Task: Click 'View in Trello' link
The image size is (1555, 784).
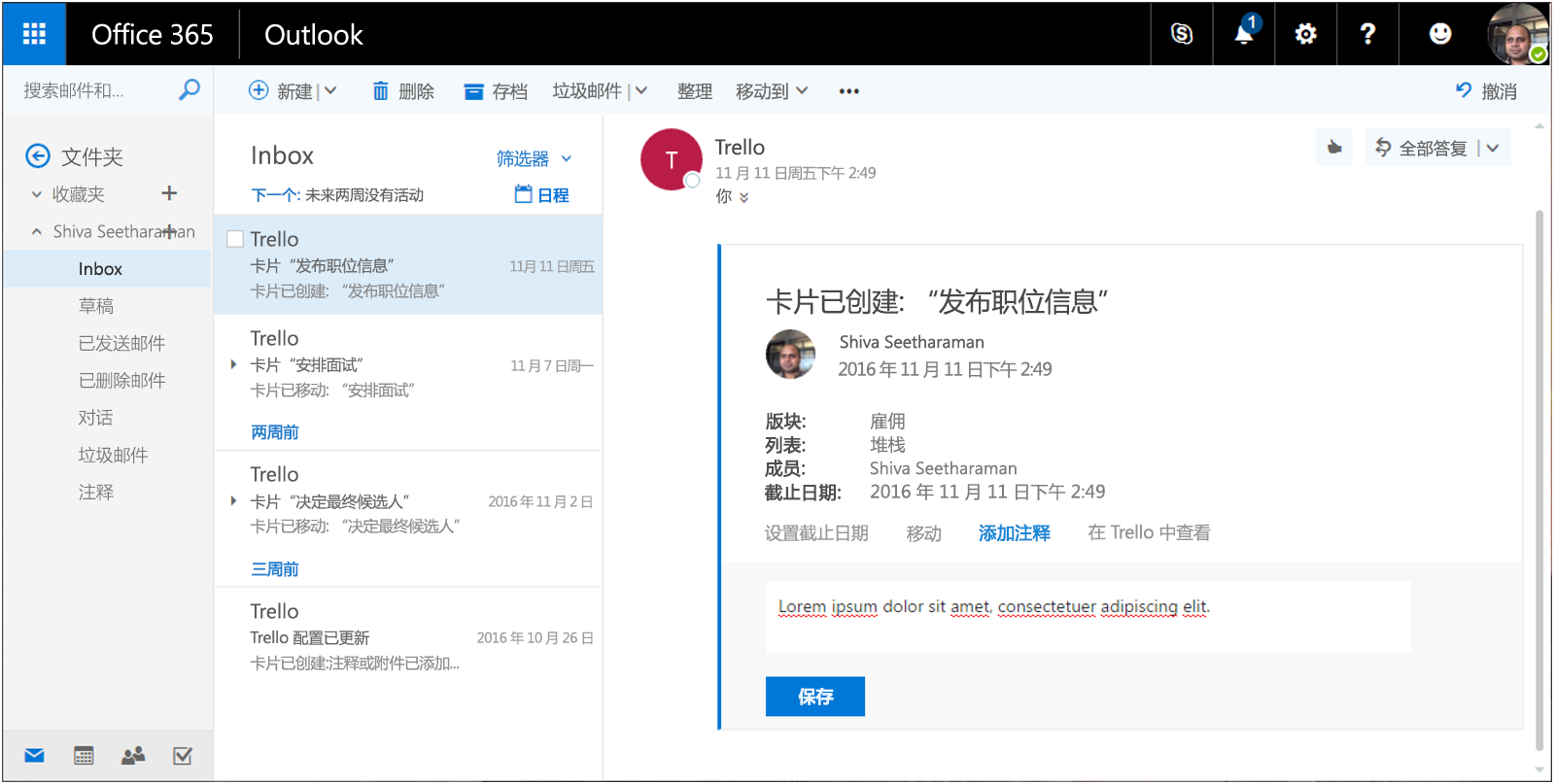Action: (1149, 532)
